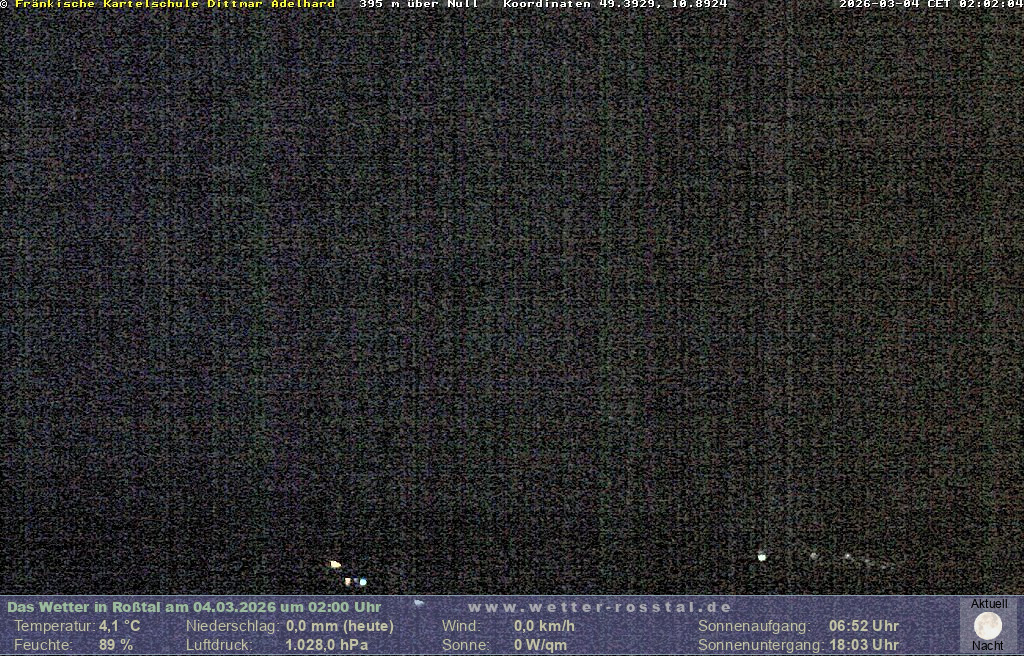1024x656 pixels.
Task: Click the moon icon under Aktuell
Action: (x=987, y=626)
